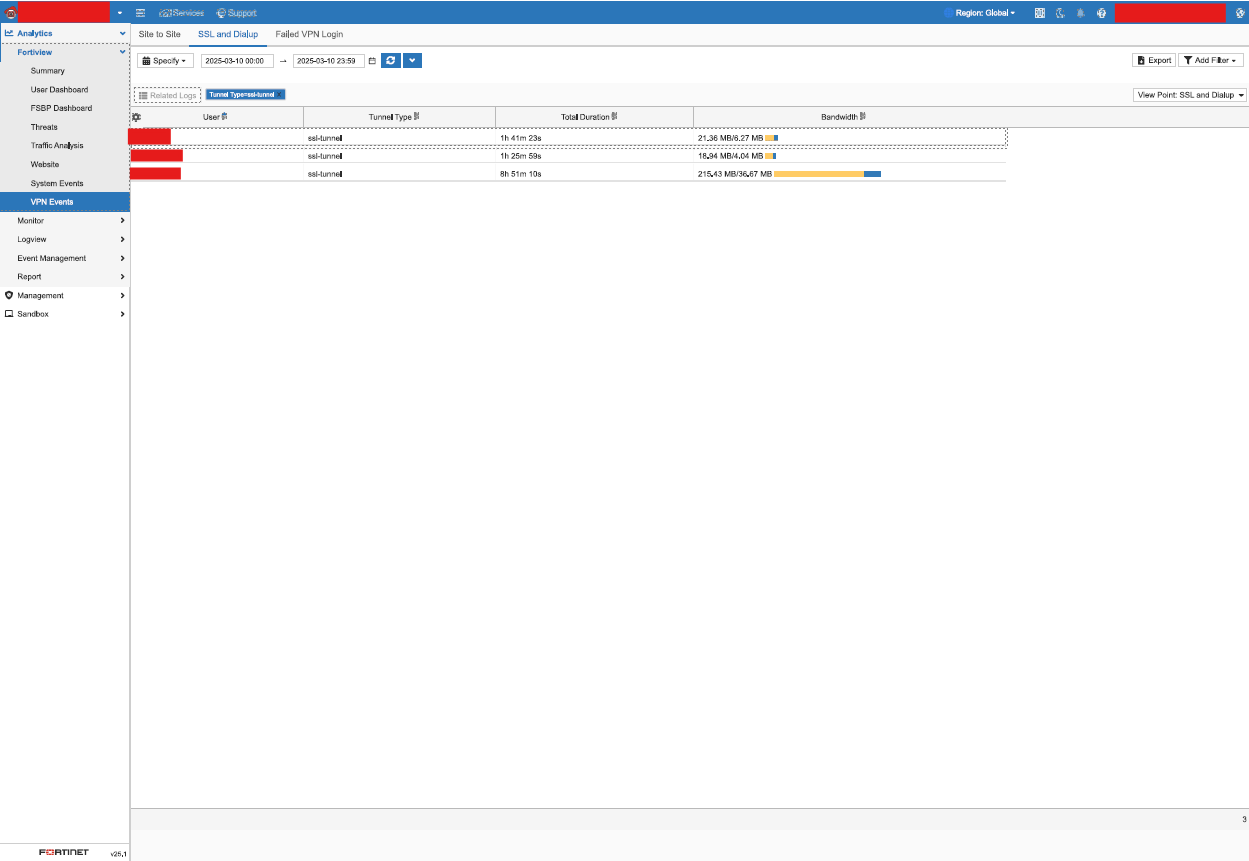The height and width of the screenshot is (861, 1249).
Task: Expand the Report menu
Action: [x=65, y=276]
